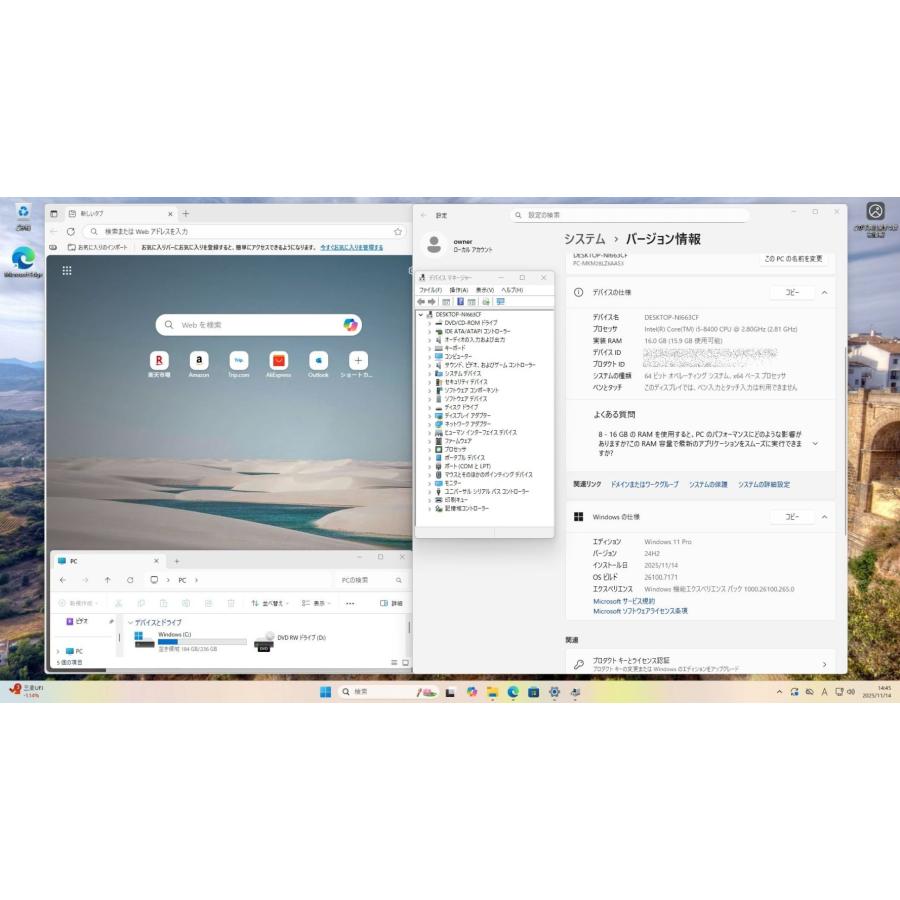Screen dimensions: 900x900
Task: Click Scan for hardware changes monitor icon
Action: tap(500, 301)
